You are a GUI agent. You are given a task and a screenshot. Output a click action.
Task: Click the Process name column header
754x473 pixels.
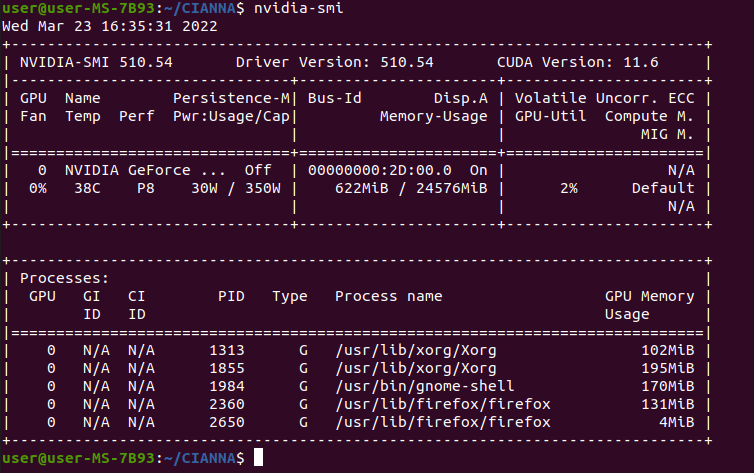[388, 296]
